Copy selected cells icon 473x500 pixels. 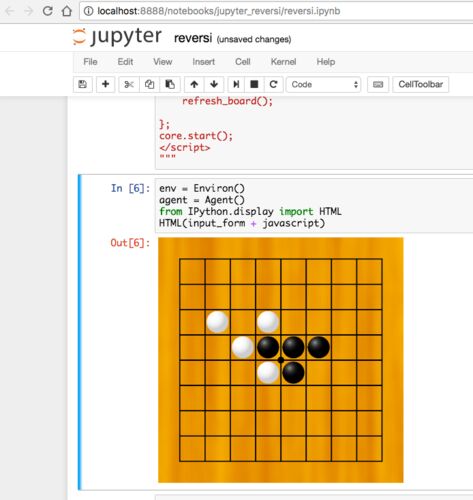(x=149, y=84)
